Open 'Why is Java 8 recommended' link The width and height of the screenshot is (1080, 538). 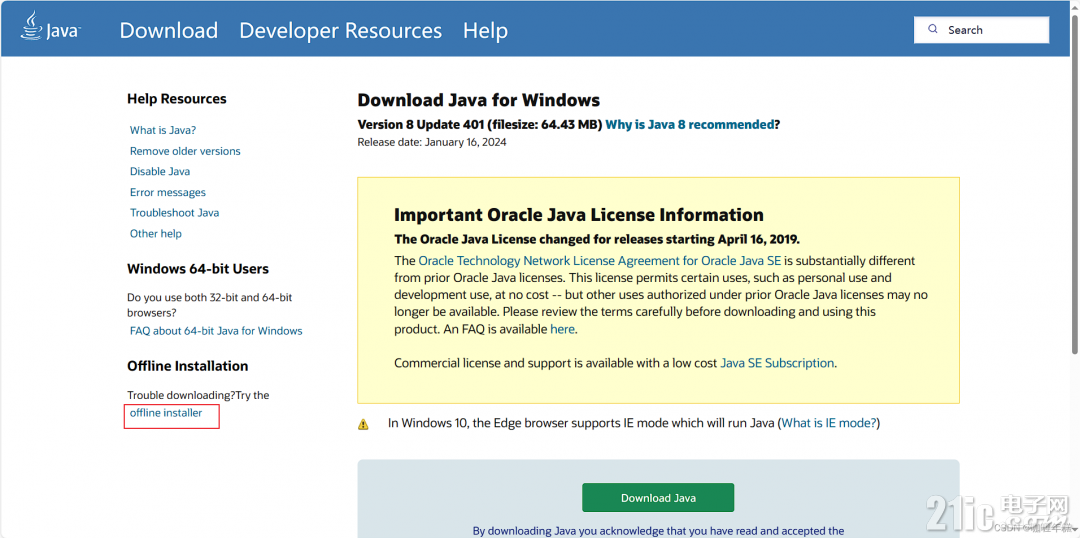(x=689, y=125)
